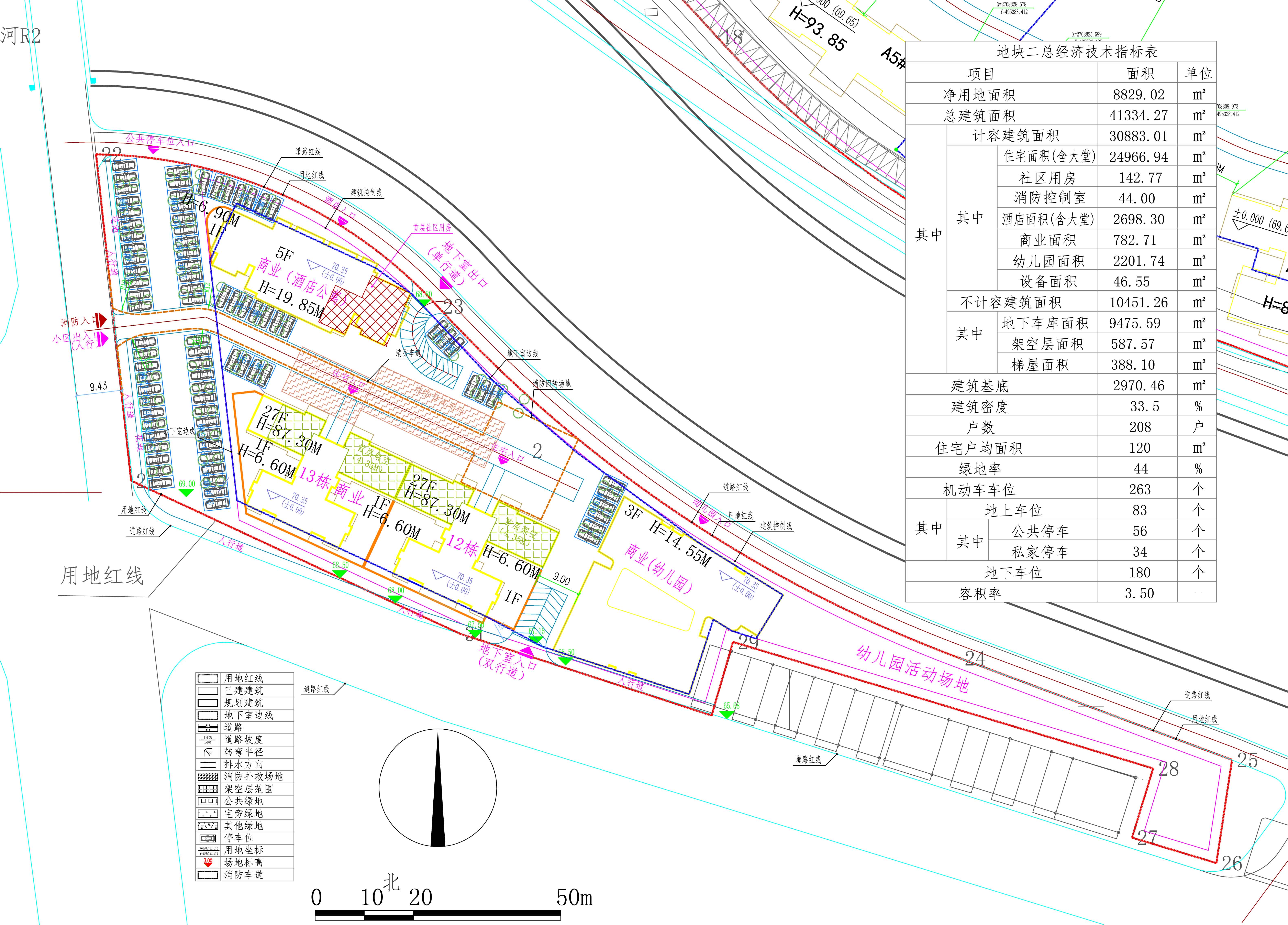
Task: Click the H=14.55M height label
Action: 680,544
